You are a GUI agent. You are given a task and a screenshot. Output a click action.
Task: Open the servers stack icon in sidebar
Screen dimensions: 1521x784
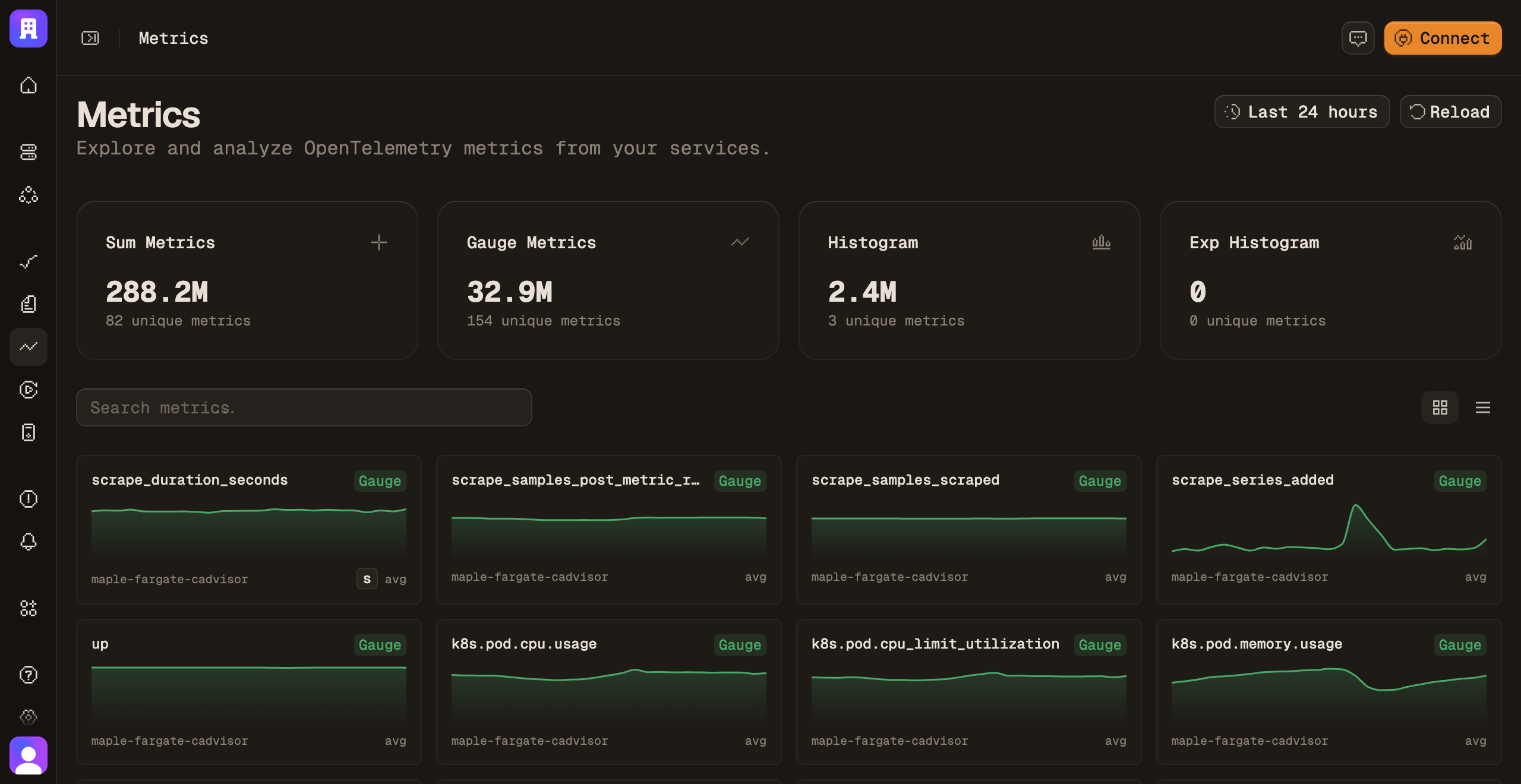[29, 152]
